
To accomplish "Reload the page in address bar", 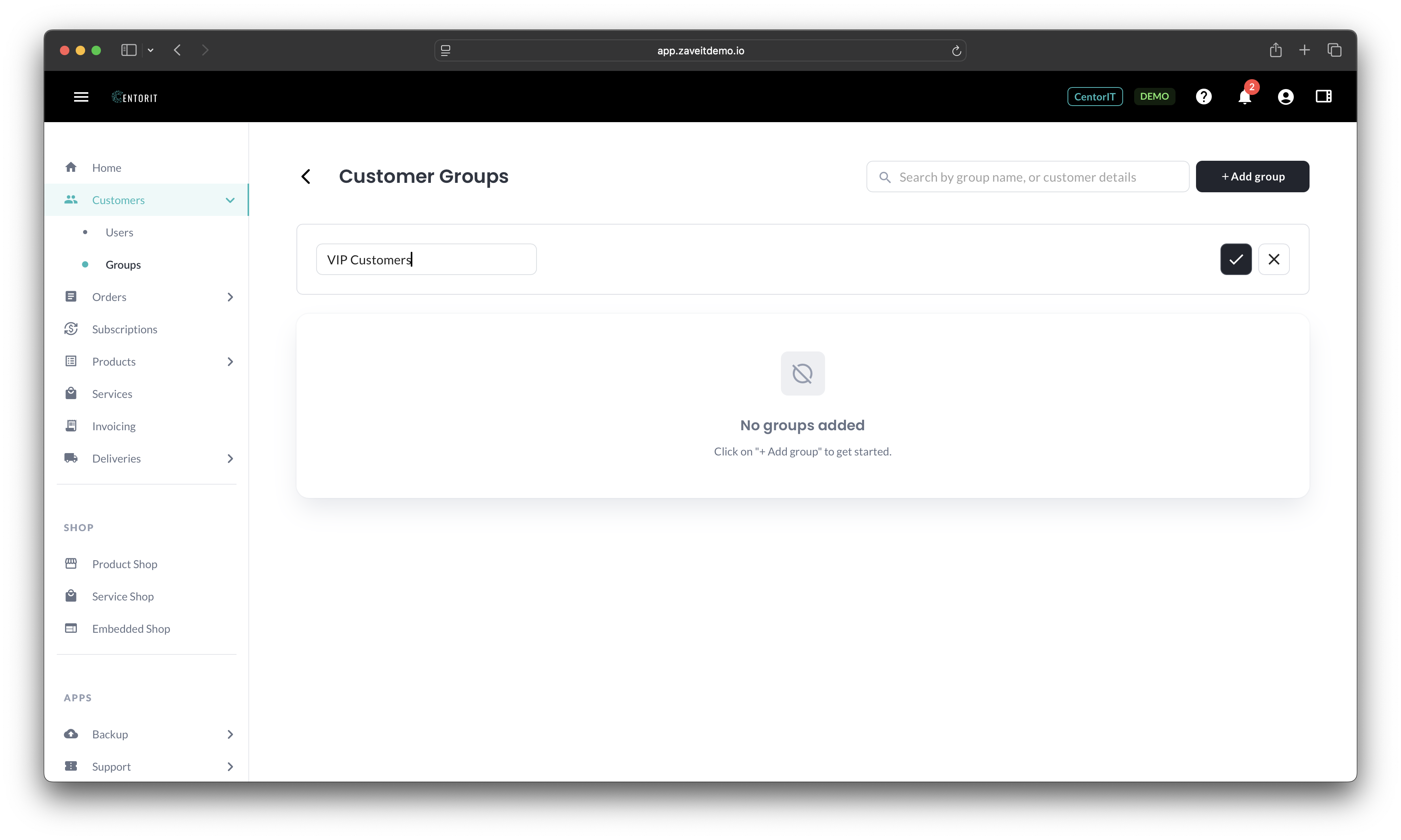I will pos(956,51).
